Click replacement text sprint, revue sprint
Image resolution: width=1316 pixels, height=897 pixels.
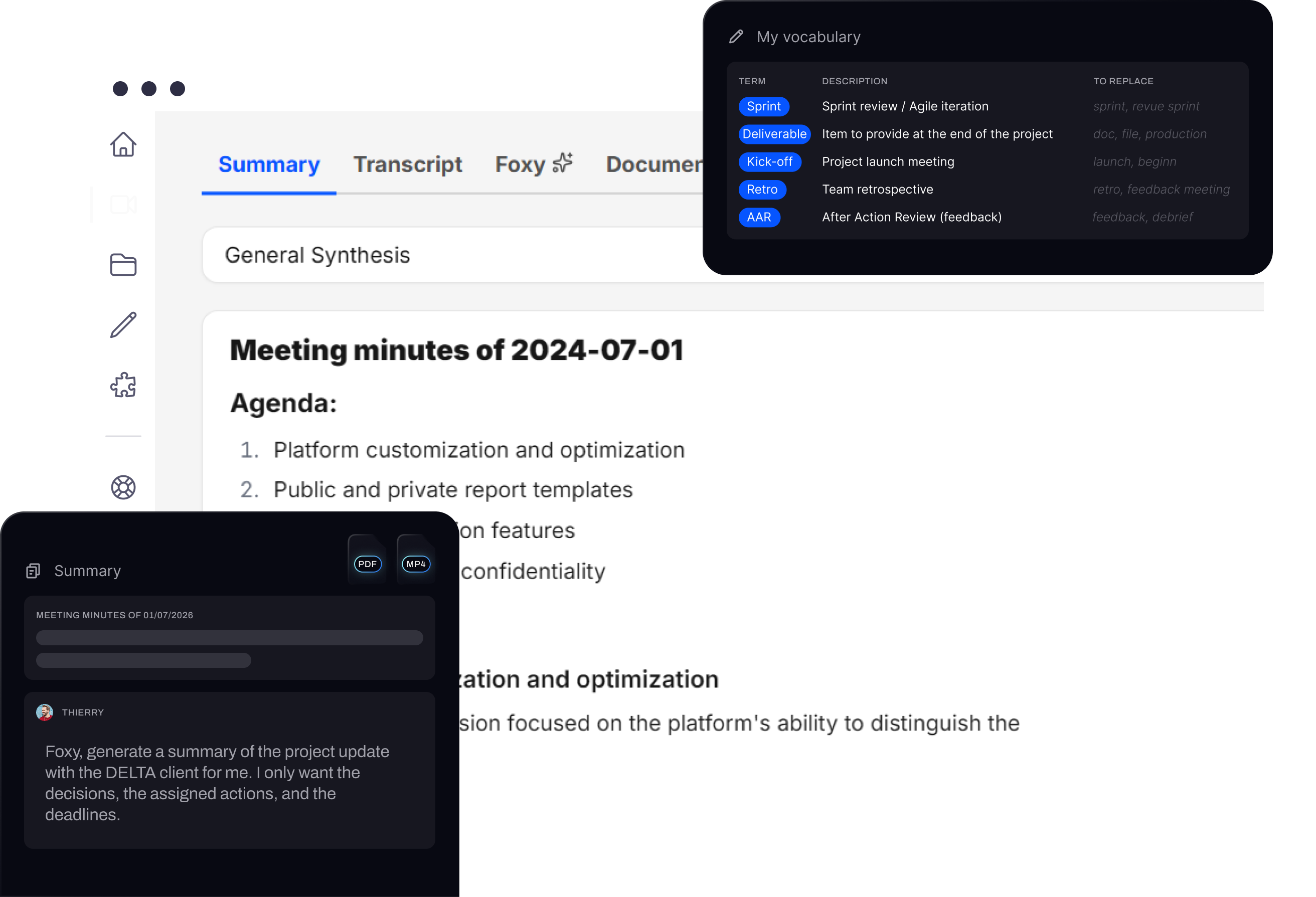1146,106
